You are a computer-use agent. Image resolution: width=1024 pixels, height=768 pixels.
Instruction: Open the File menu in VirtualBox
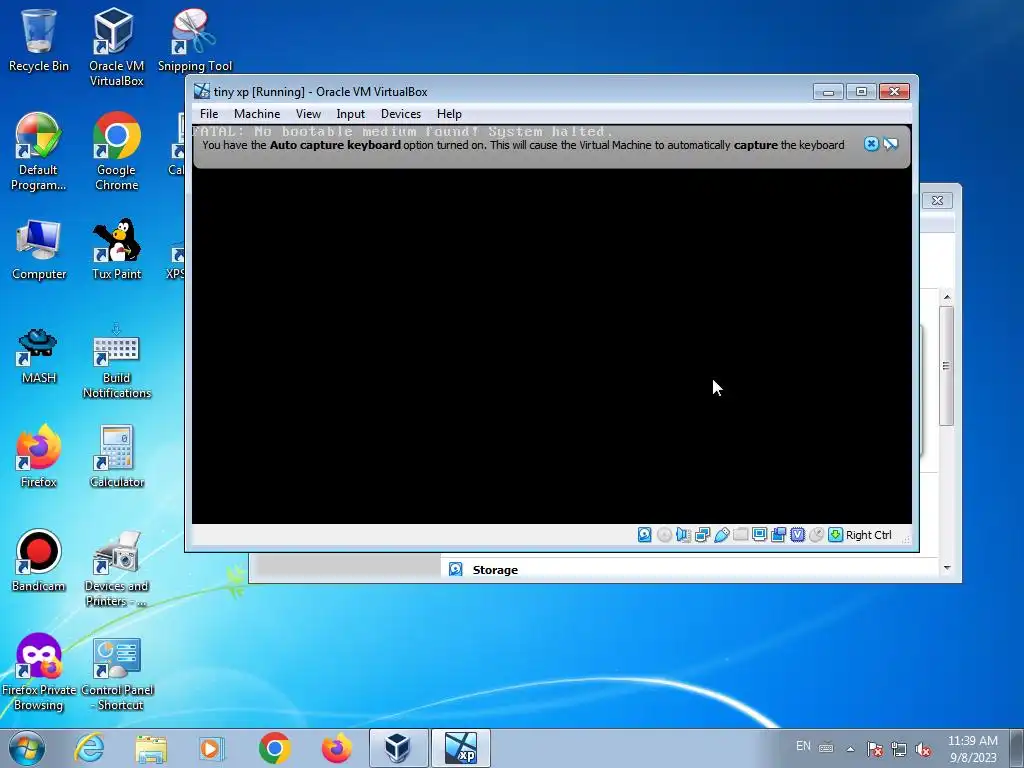[209, 114]
